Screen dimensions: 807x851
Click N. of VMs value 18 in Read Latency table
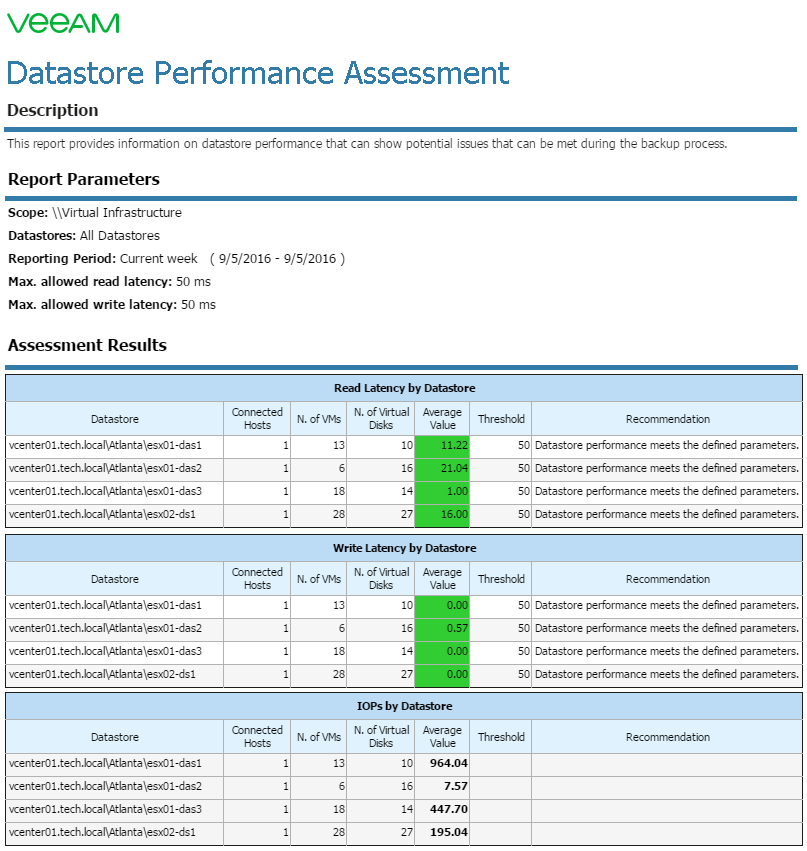[339, 491]
